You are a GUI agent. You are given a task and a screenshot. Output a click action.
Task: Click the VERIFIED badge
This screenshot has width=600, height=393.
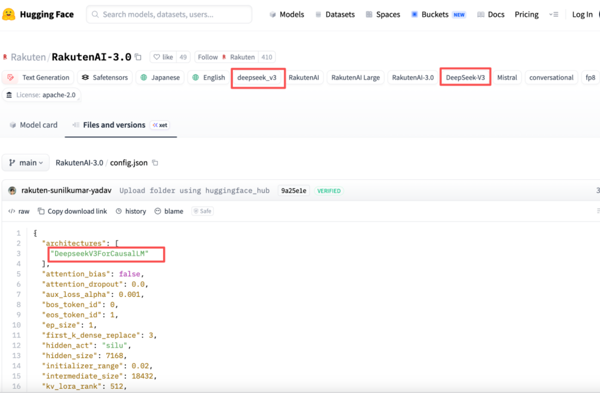click(x=329, y=191)
